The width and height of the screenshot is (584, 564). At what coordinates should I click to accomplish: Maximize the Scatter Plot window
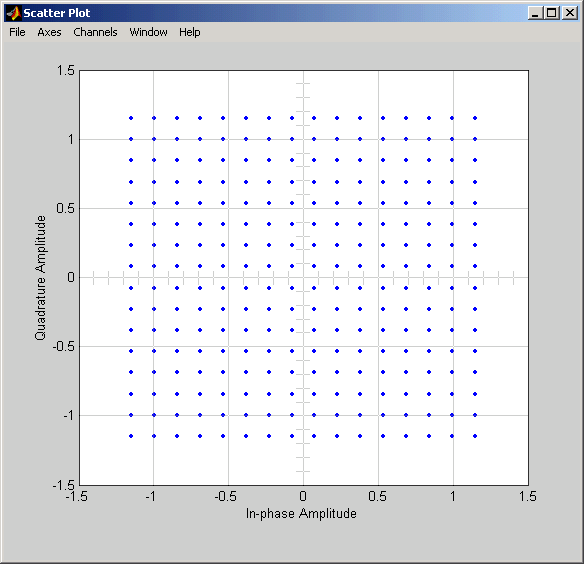(x=552, y=13)
